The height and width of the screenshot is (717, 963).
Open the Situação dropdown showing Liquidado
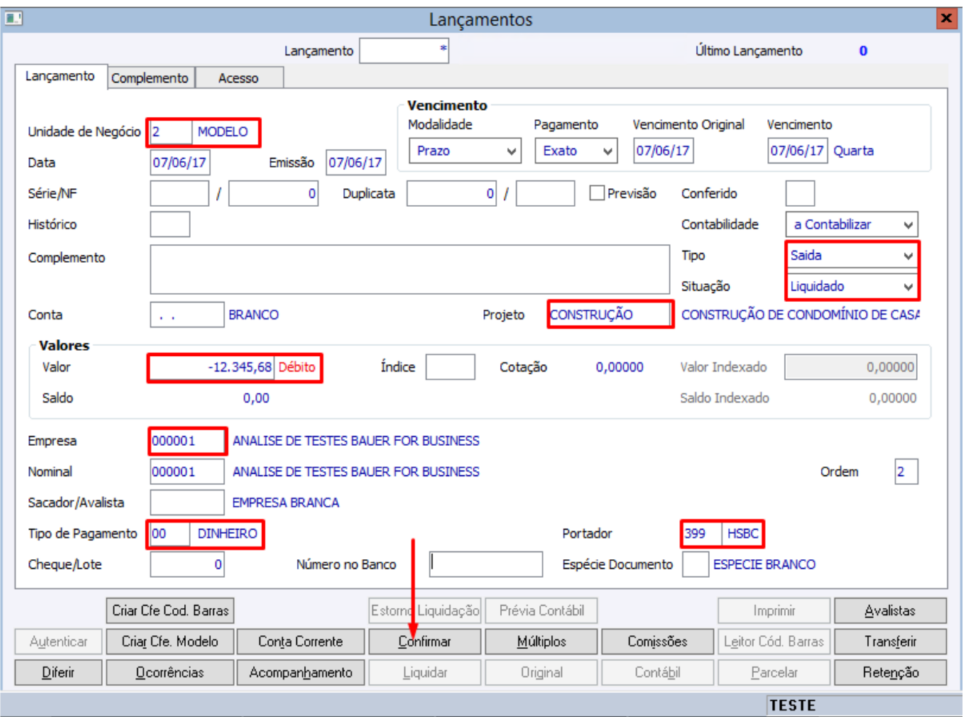point(851,286)
